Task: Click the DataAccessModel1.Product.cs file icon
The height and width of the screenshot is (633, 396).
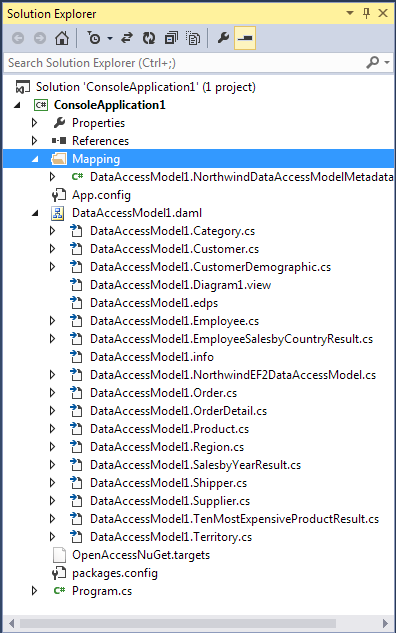Action: [76, 429]
